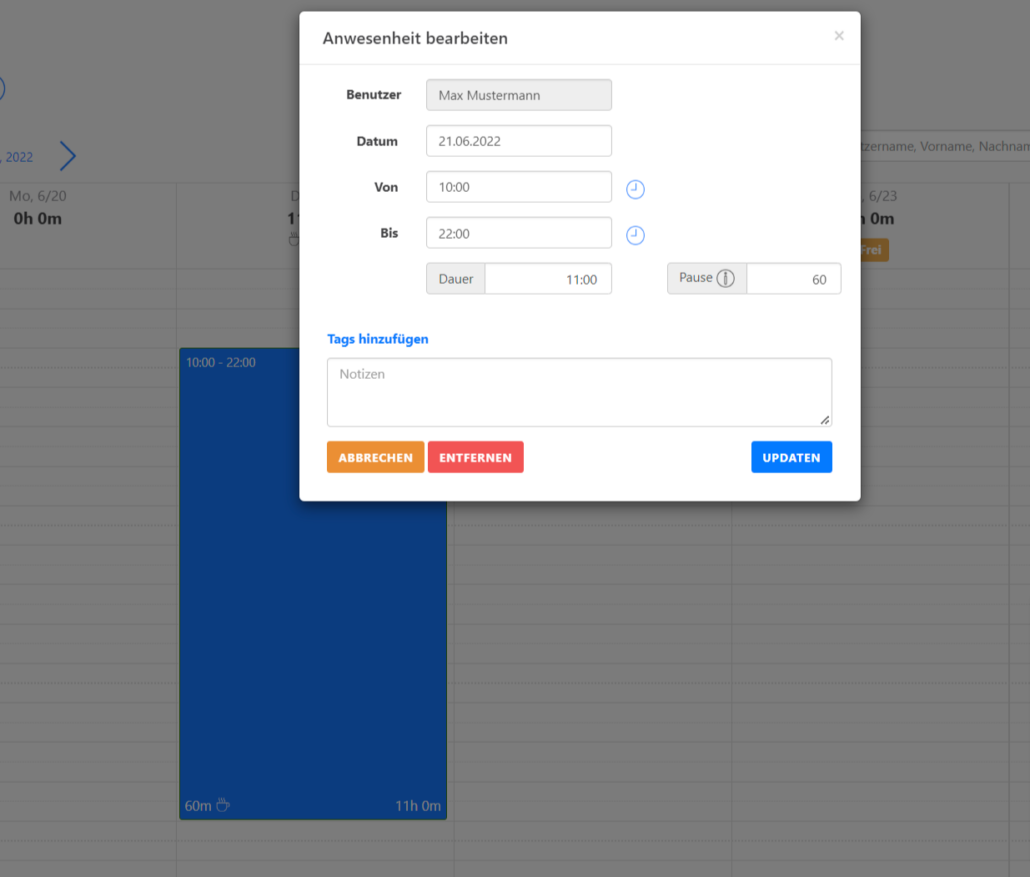Open time picker clock beside Von field
The image size is (1030, 877).
pyautogui.click(x=635, y=189)
